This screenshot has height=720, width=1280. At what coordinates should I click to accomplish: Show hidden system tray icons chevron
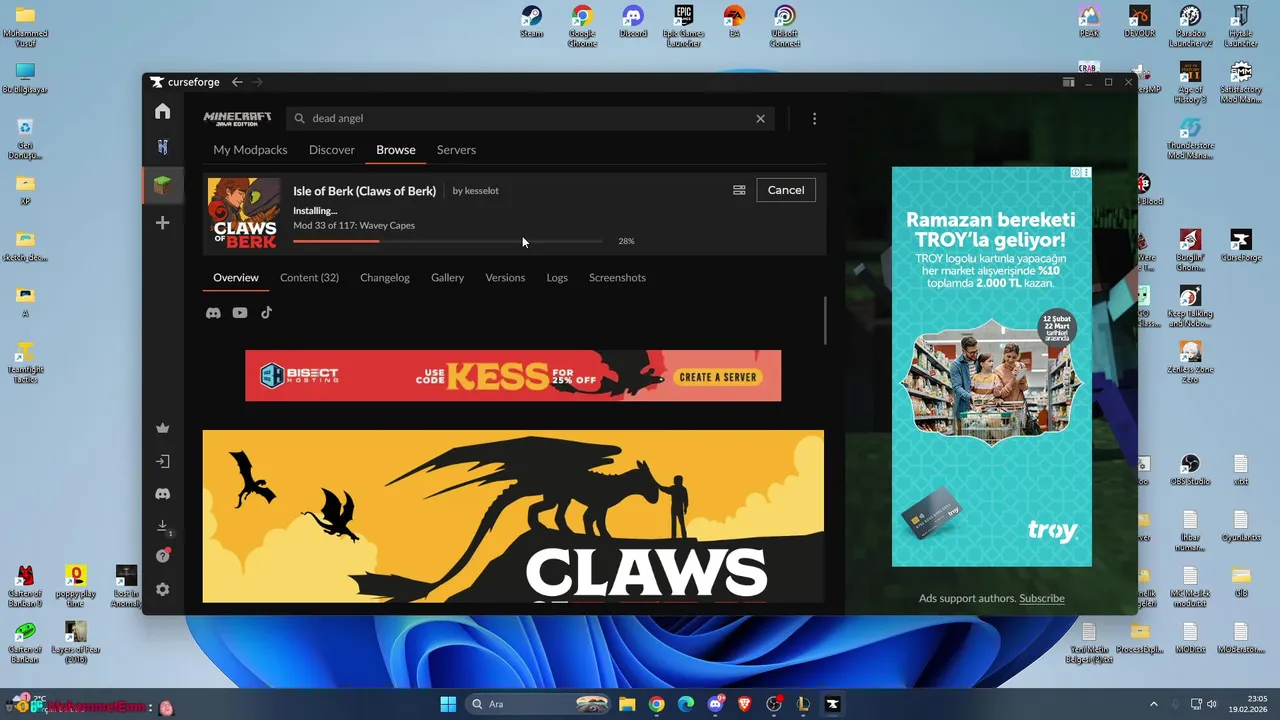[x=1153, y=704]
